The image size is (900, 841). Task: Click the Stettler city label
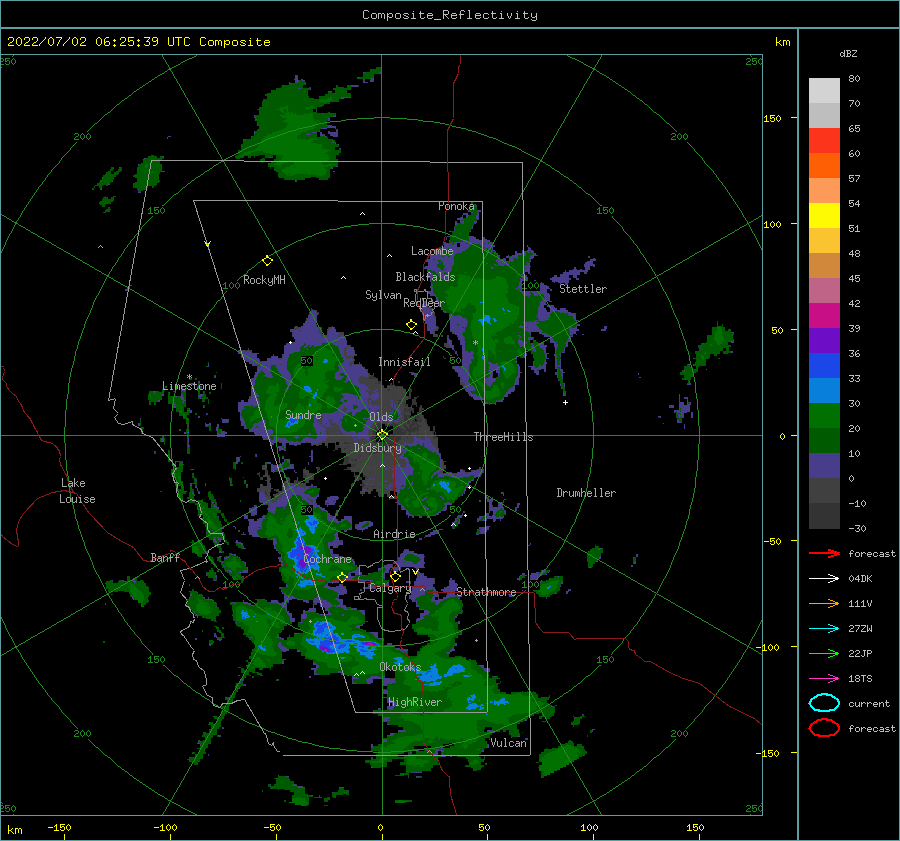(x=583, y=289)
